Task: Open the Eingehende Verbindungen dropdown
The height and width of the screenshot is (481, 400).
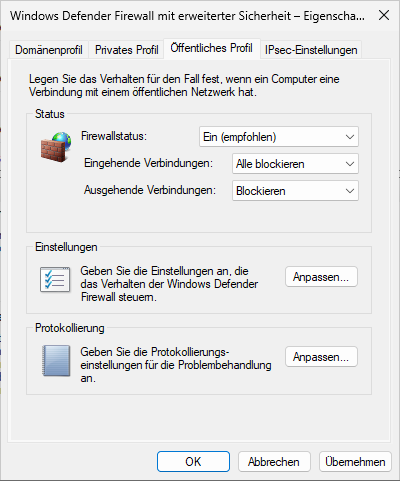Action: click(295, 164)
